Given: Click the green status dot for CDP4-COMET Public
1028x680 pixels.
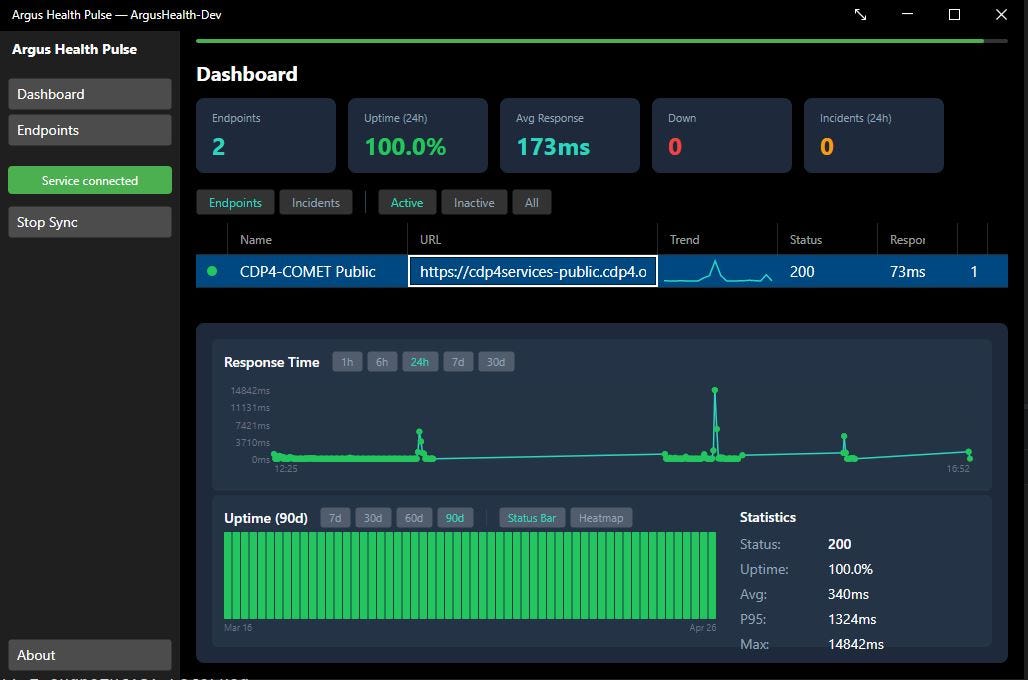Looking at the screenshot, I should click(x=212, y=271).
